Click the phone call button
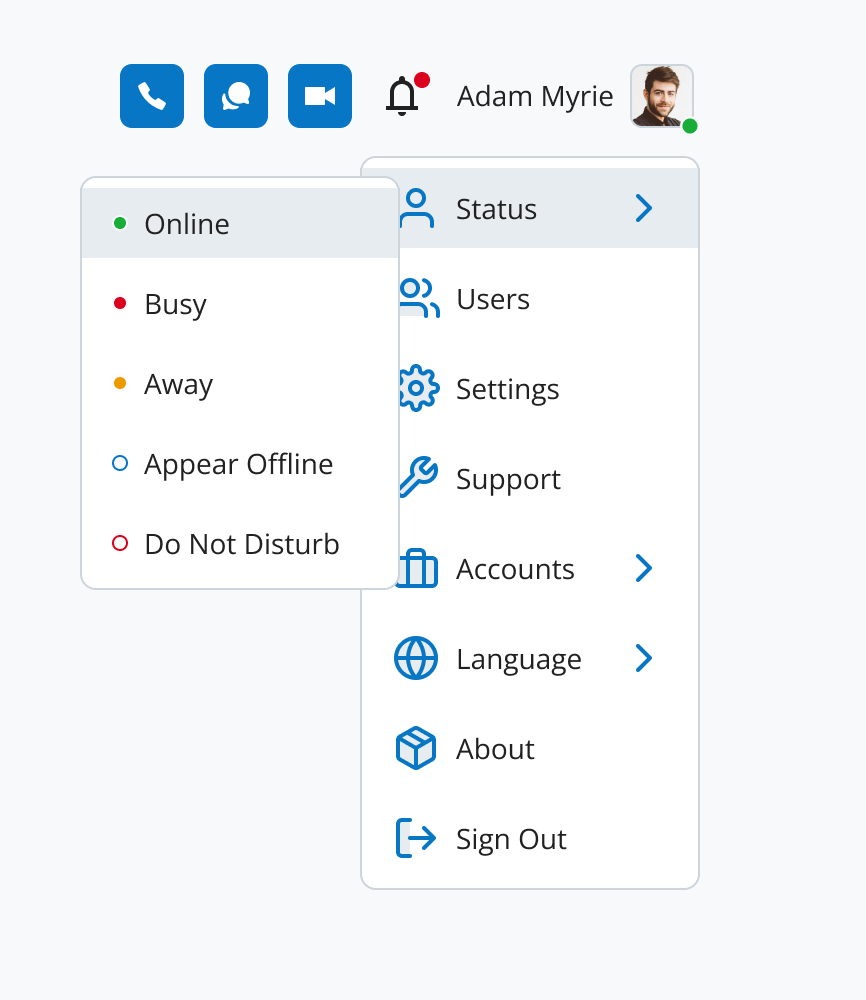The height and width of the screenshot is (1000, 866). coord(152,96)
